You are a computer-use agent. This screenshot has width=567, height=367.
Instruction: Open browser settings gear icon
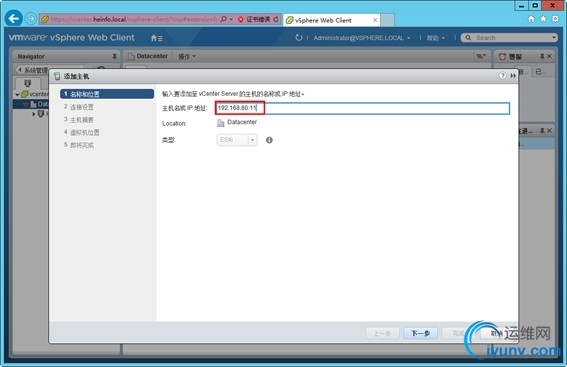[x=555, y=19]
